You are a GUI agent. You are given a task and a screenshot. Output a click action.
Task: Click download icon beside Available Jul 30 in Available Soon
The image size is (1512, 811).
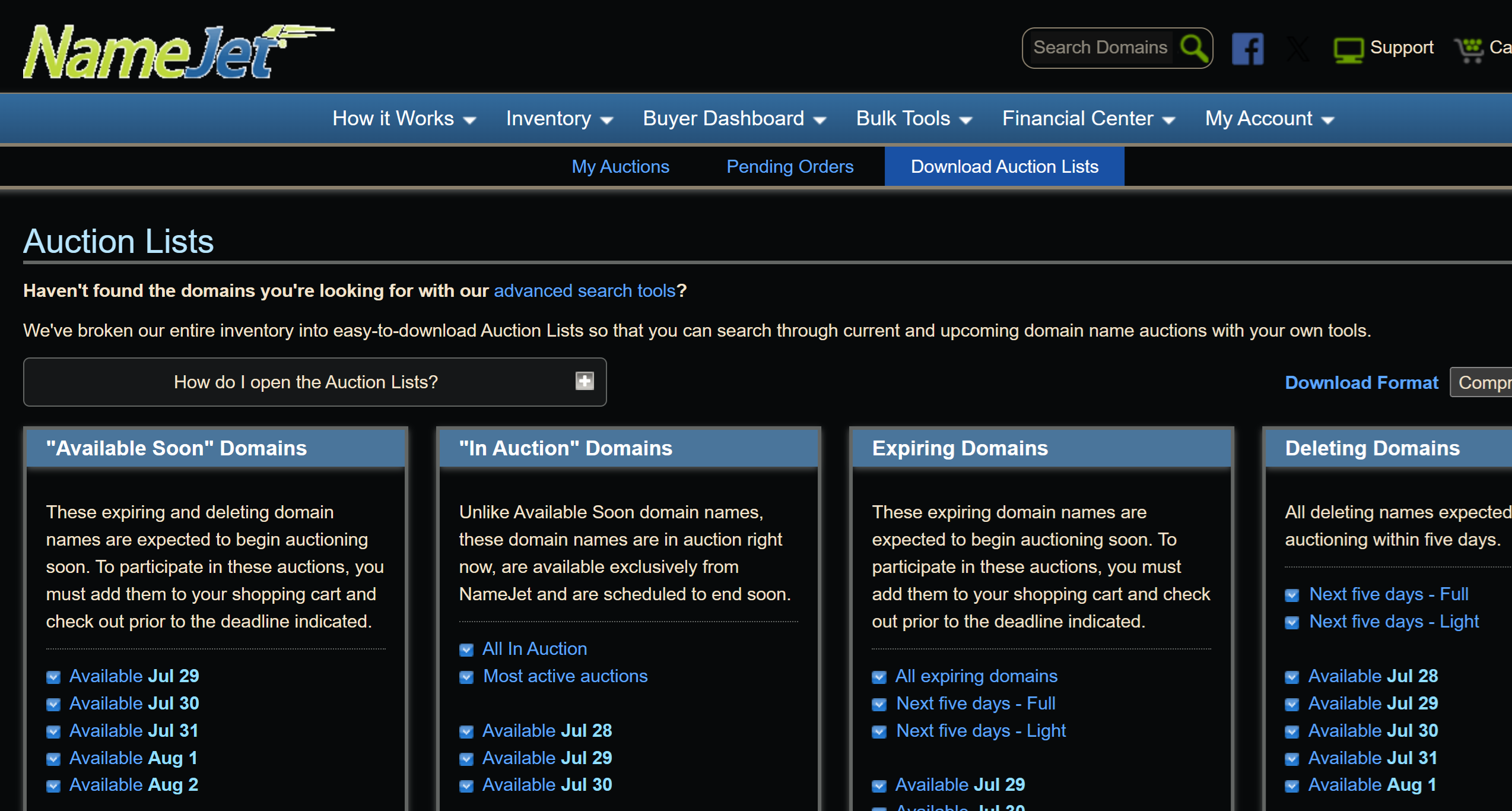click(x=53, y=704)
